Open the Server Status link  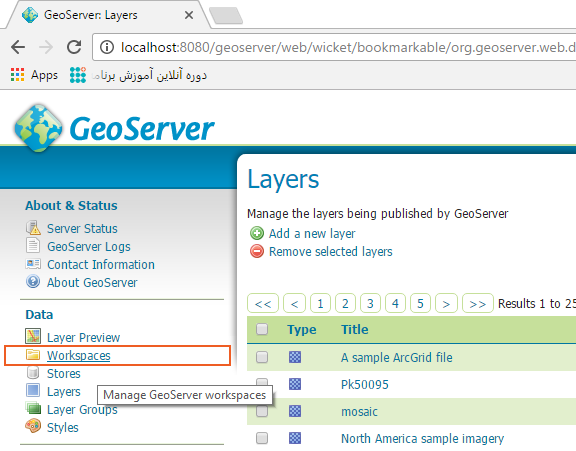click(x=82, y=228)
